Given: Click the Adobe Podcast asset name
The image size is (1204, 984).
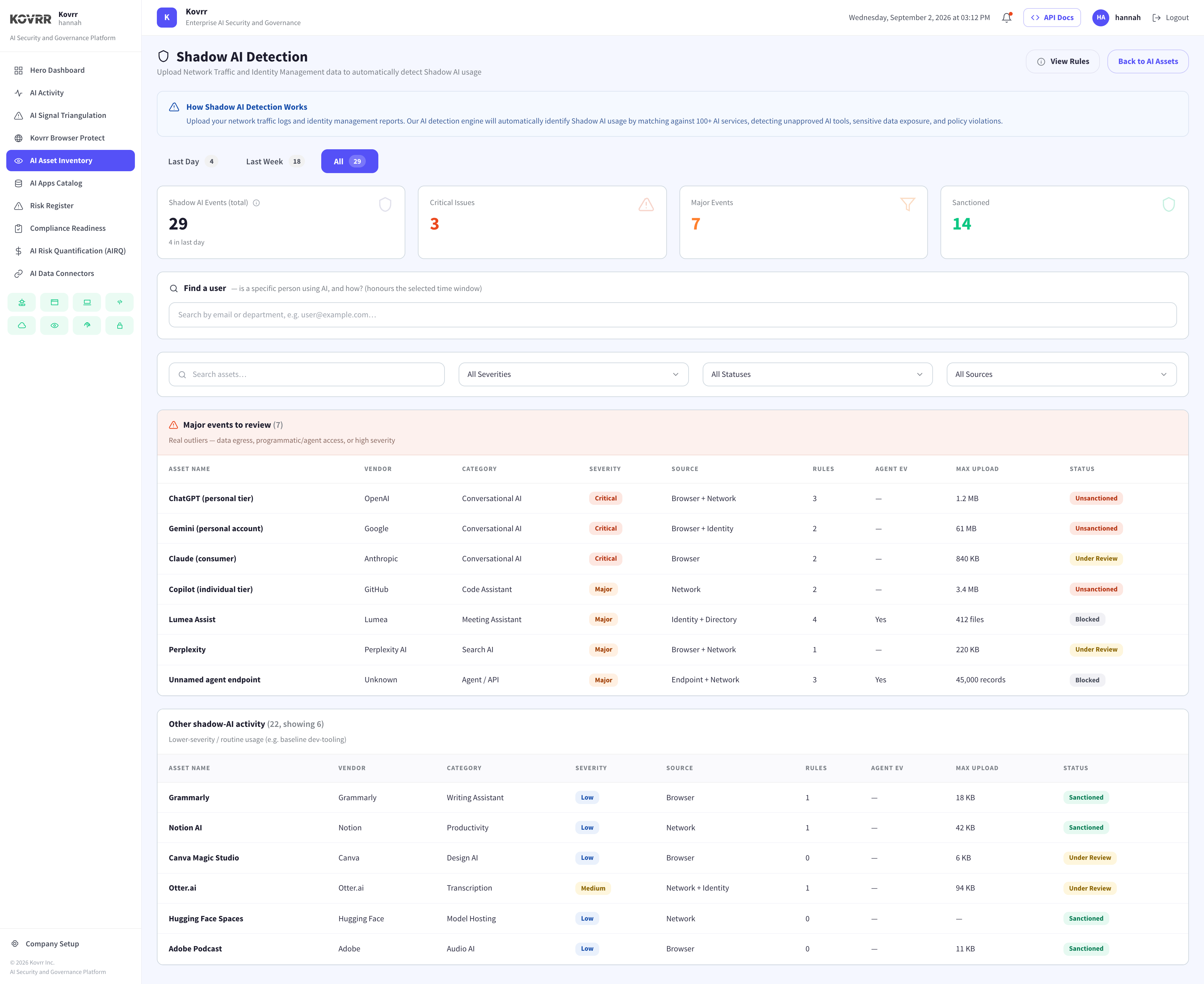Looking at the screenshot, I should tap(195, 949).
